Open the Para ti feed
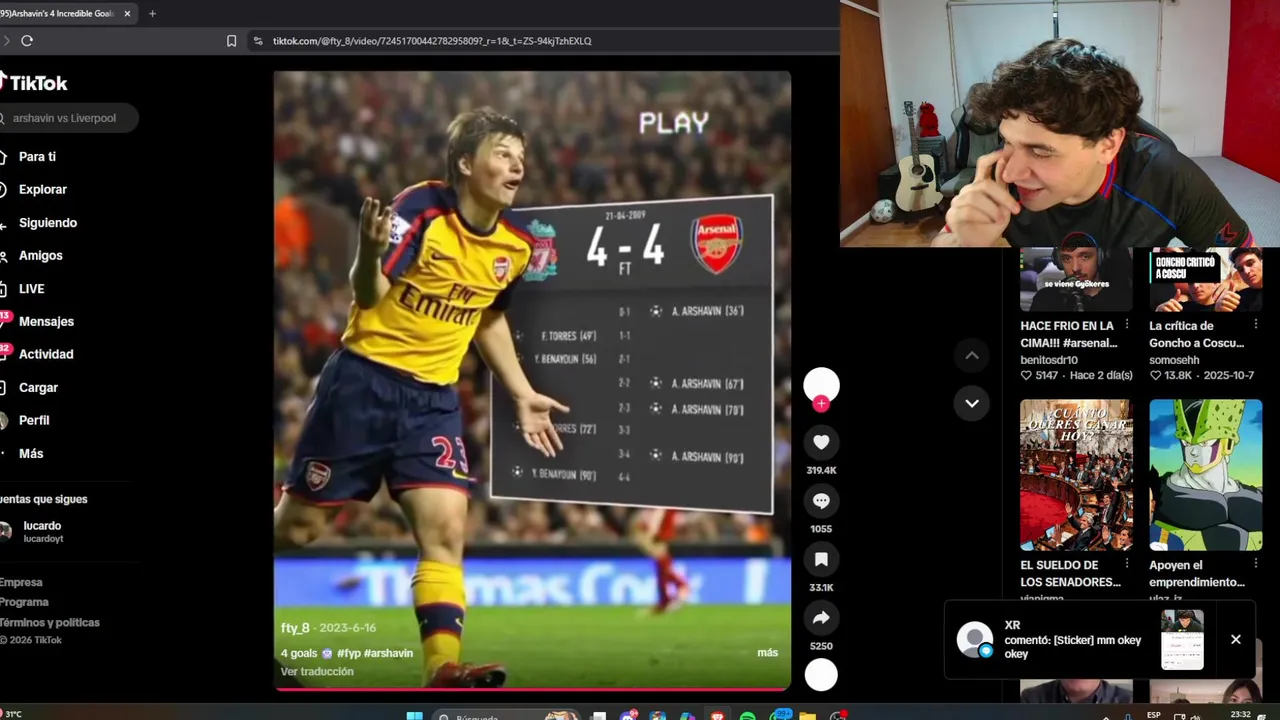Image resolution: width=1280 pixels, height=720 pixels. pos(37,157)
